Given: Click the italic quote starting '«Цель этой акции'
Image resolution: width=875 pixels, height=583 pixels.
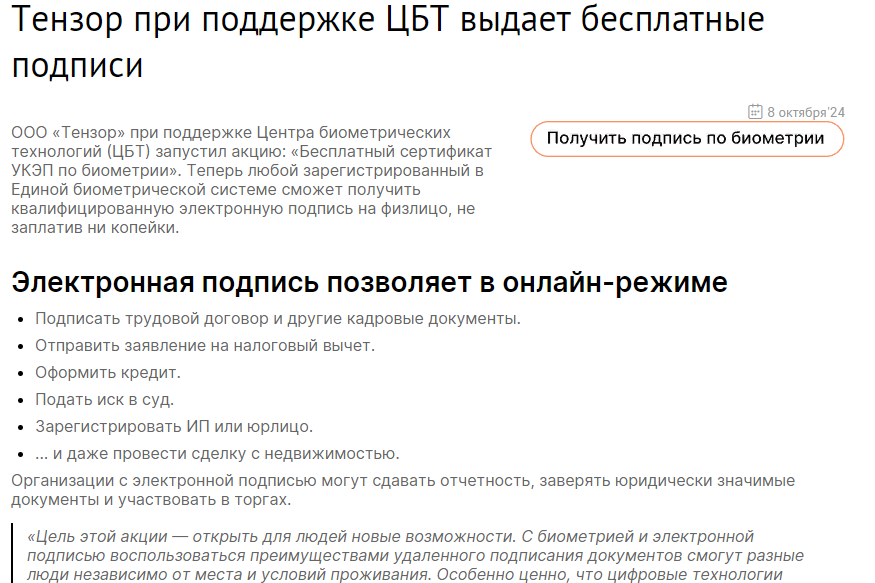Looking at the screenshot, I should 416,555.
